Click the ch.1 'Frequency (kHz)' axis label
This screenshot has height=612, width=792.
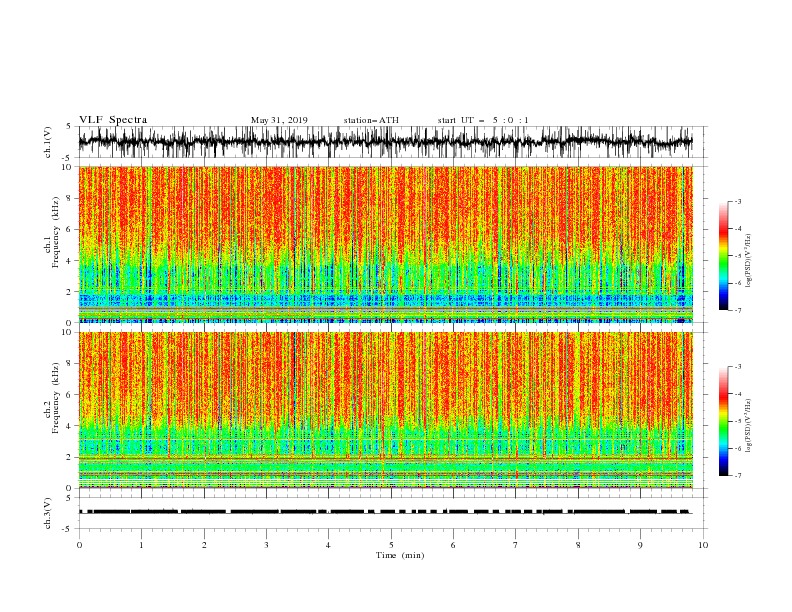click(56, 232)
